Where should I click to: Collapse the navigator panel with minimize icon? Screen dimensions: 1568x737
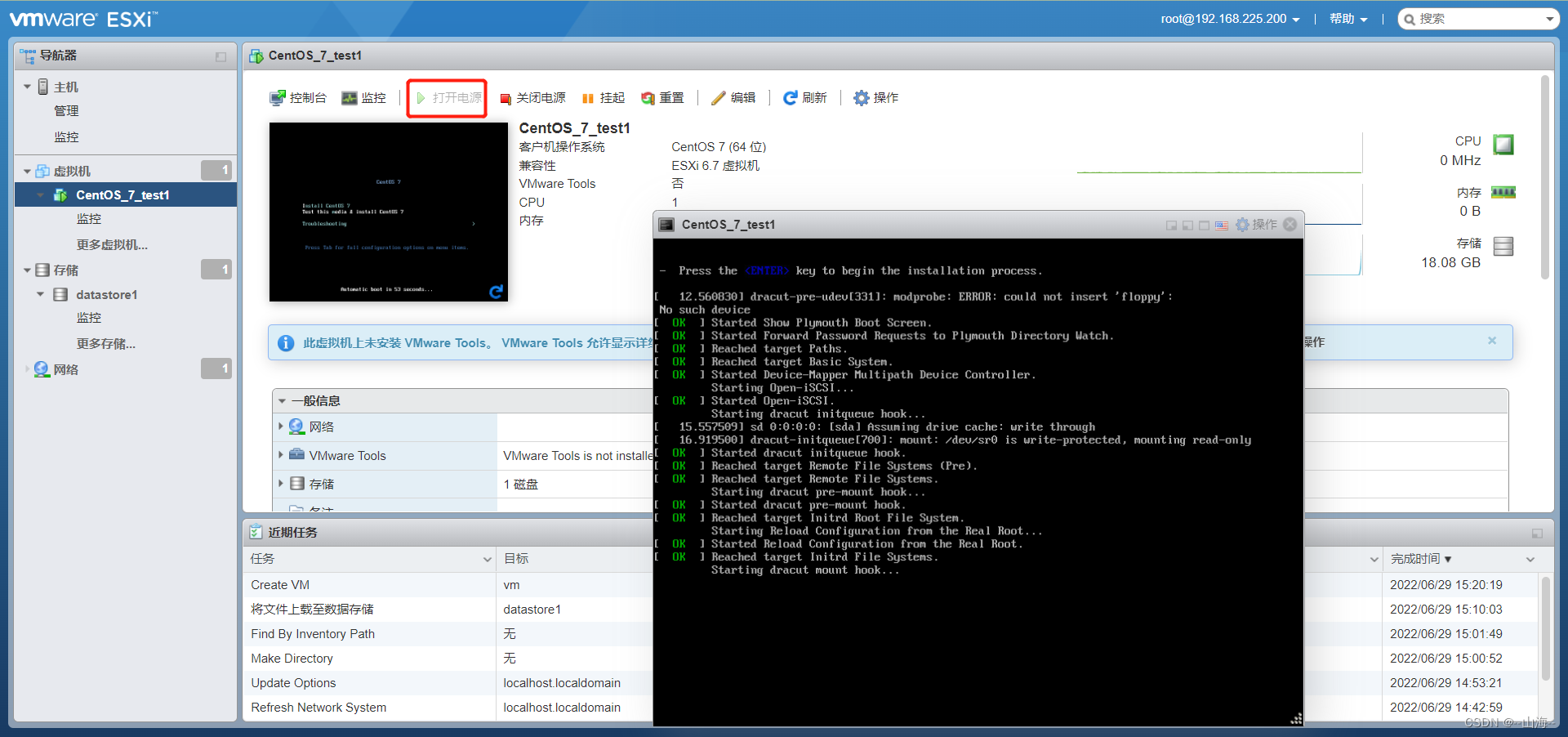(x=220, y=57)
